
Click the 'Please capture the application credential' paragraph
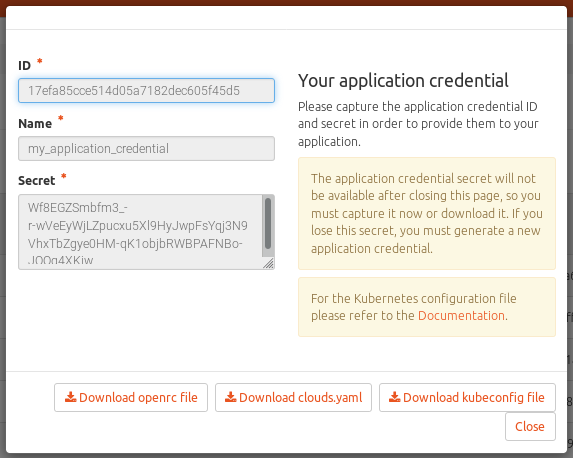[x=418, y=124]
